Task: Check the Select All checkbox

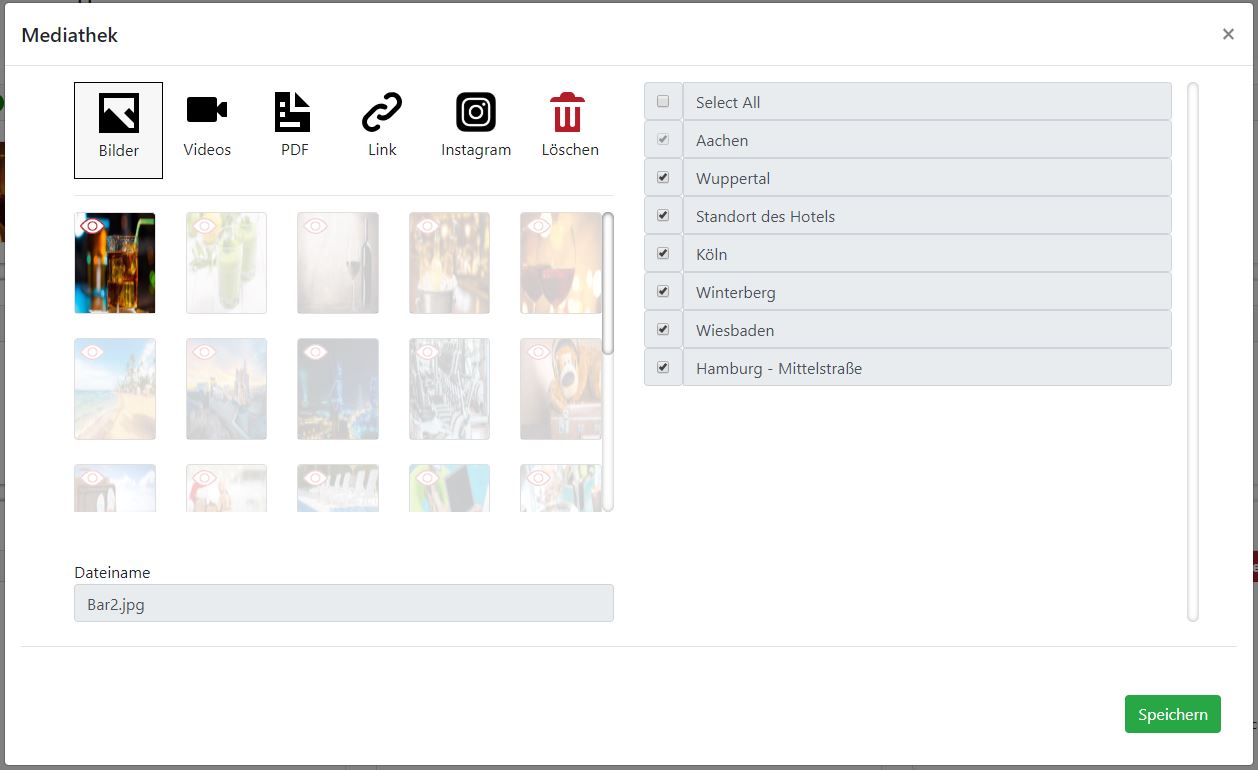Action: click(x=663, y=102)
